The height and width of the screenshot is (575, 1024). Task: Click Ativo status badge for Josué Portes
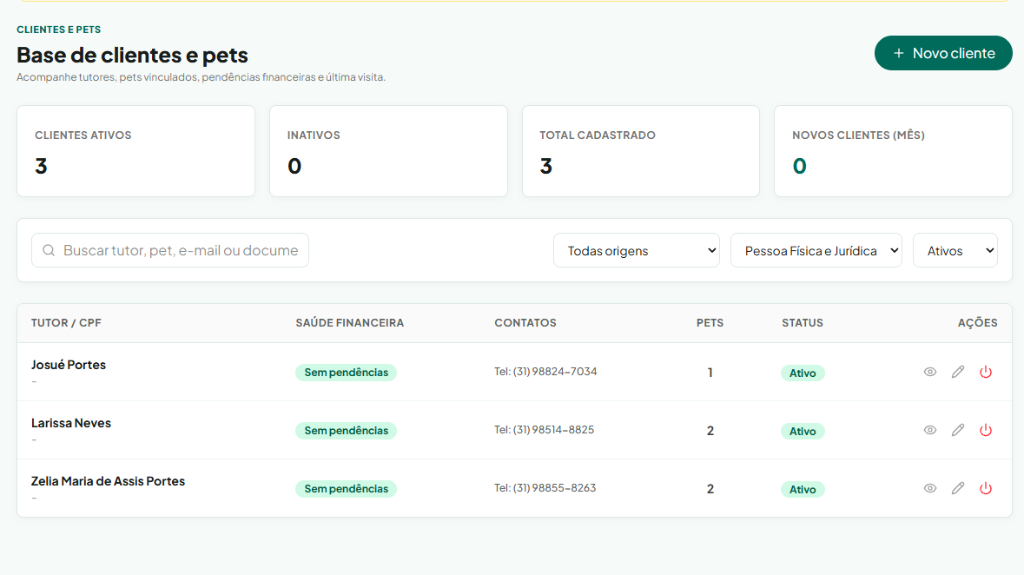click(803, 373)
